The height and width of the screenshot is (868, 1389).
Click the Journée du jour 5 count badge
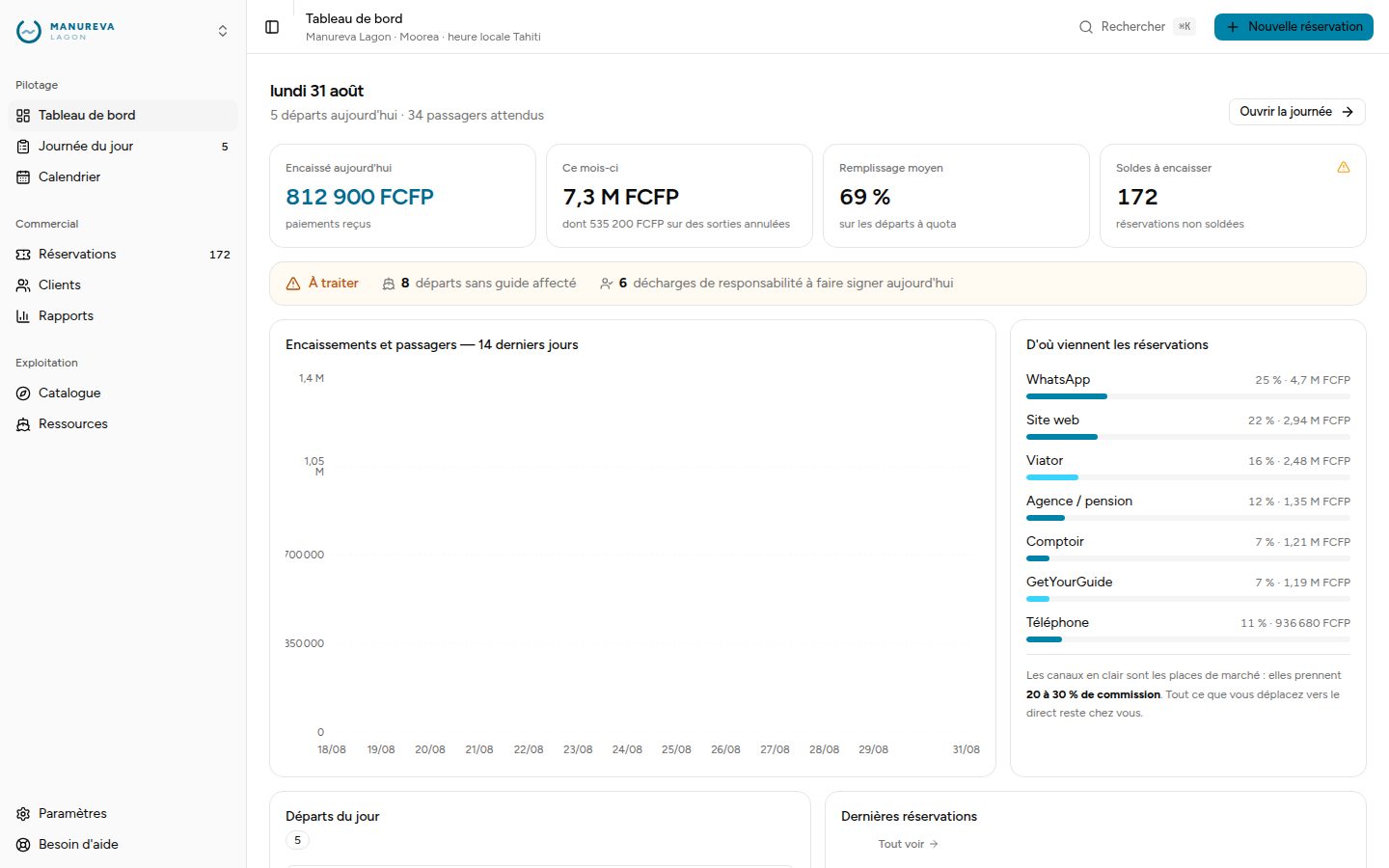point(225,147)
